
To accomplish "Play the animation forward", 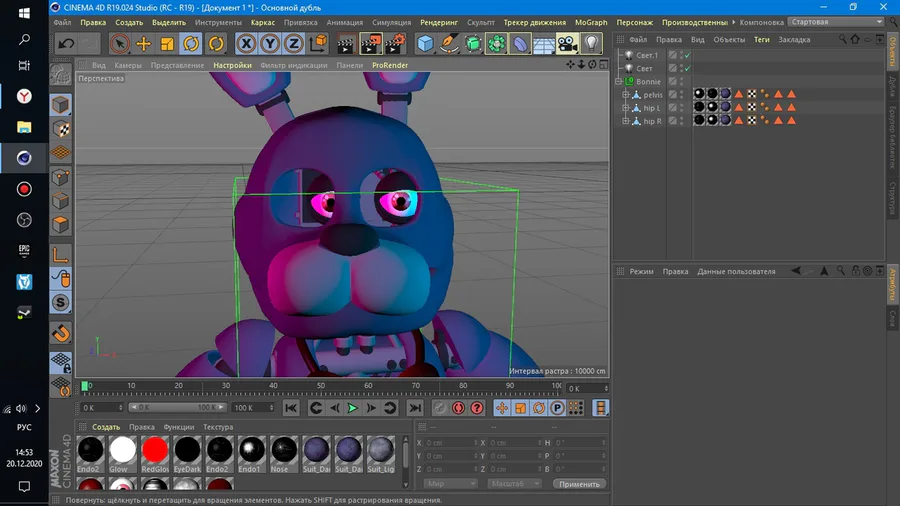I will 352,408.
